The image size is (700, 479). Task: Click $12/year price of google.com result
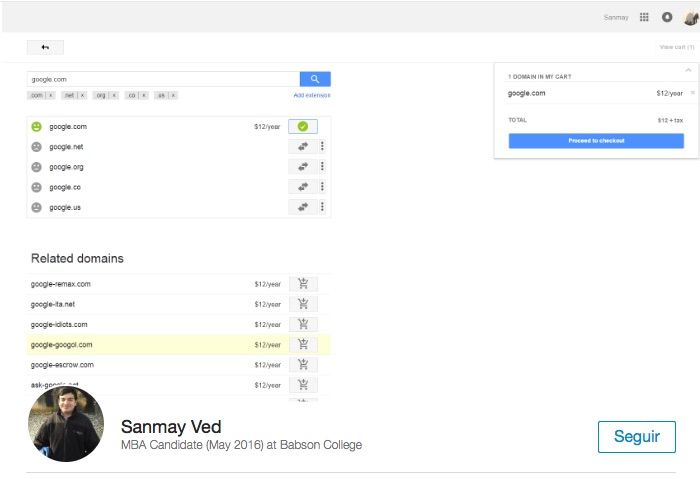tap(267, 127)
